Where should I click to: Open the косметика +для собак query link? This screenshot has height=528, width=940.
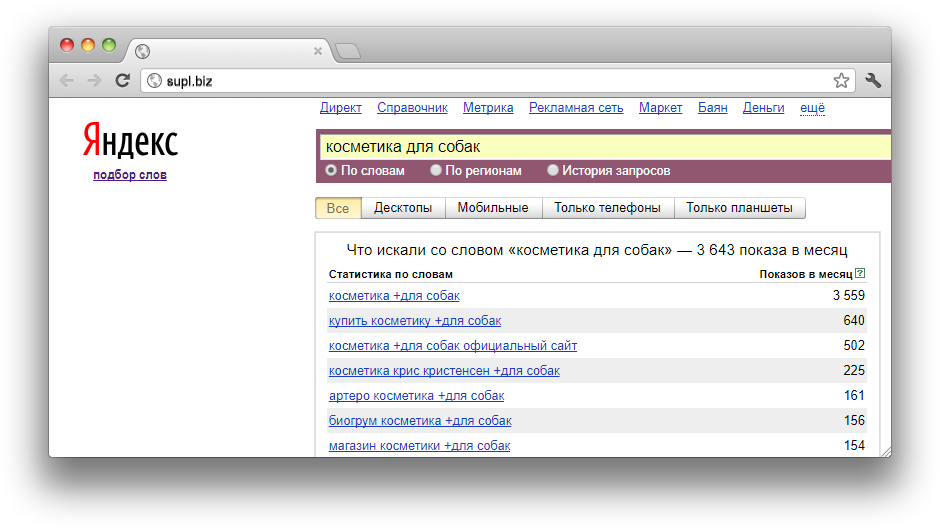(x=394, y=295)
